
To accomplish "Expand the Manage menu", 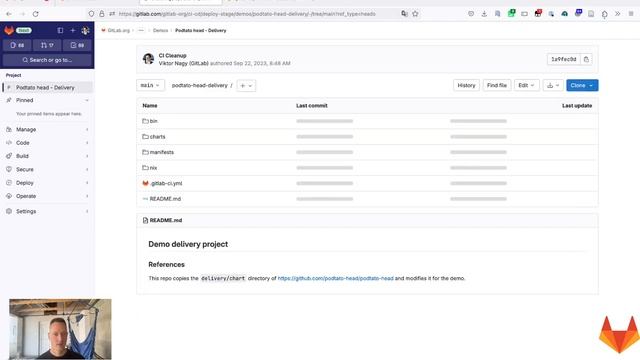I will pos(47,129).
